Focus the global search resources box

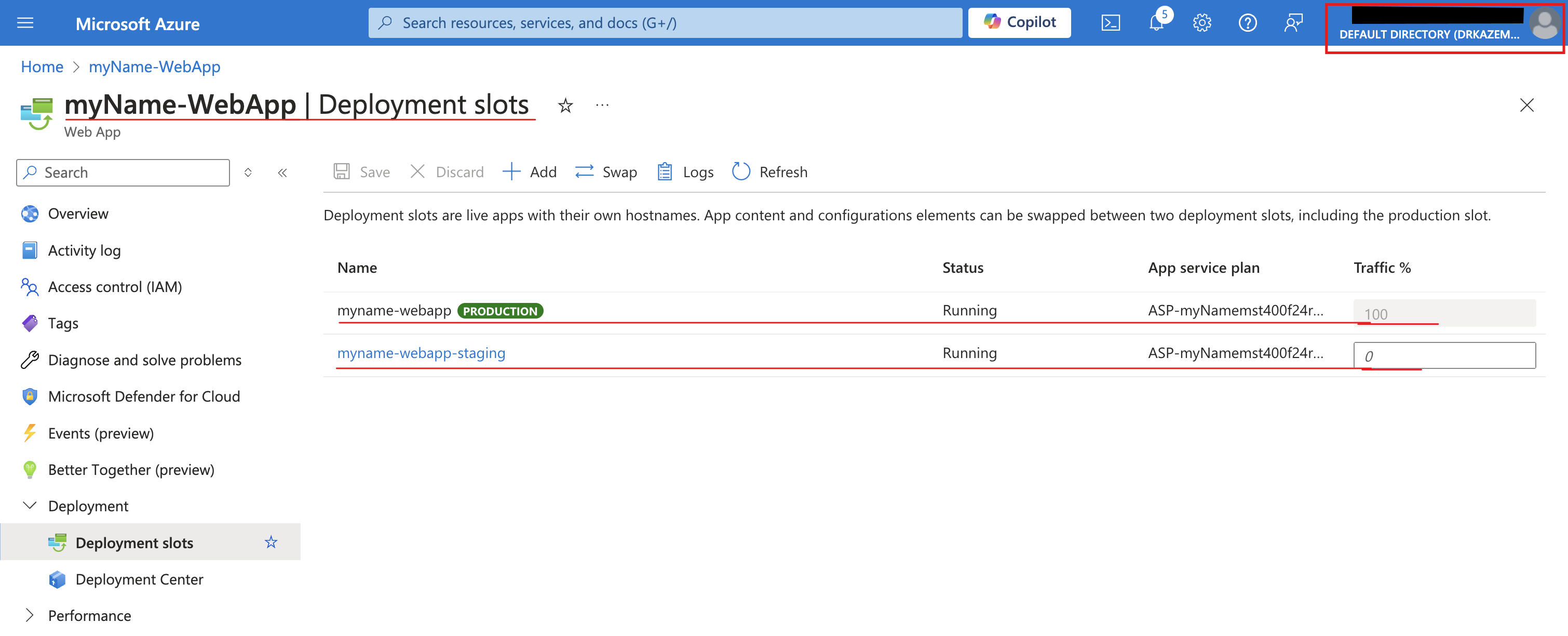coord(665,22)
